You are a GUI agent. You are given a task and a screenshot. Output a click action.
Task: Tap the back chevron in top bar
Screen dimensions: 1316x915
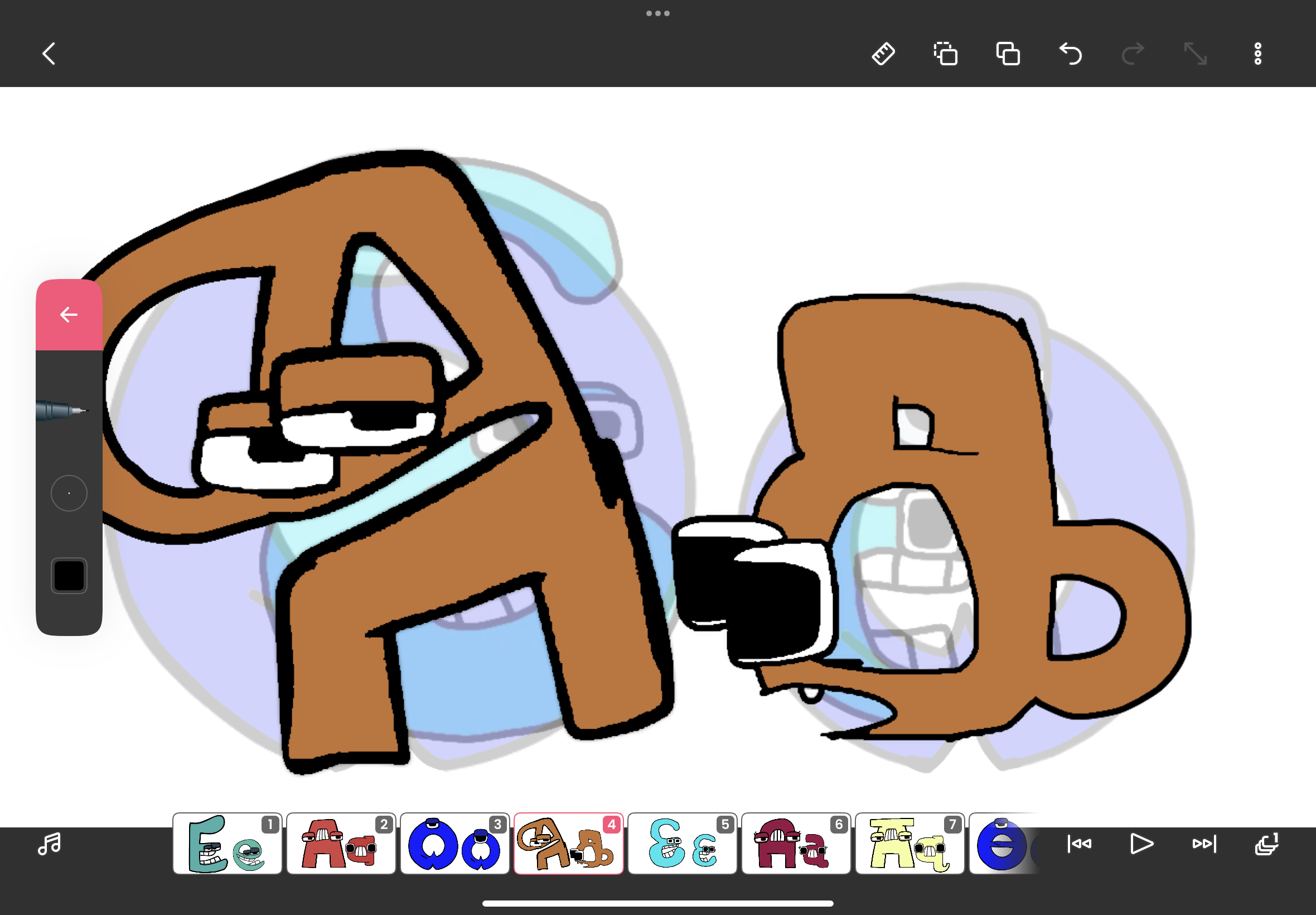[x=49, y=54]
